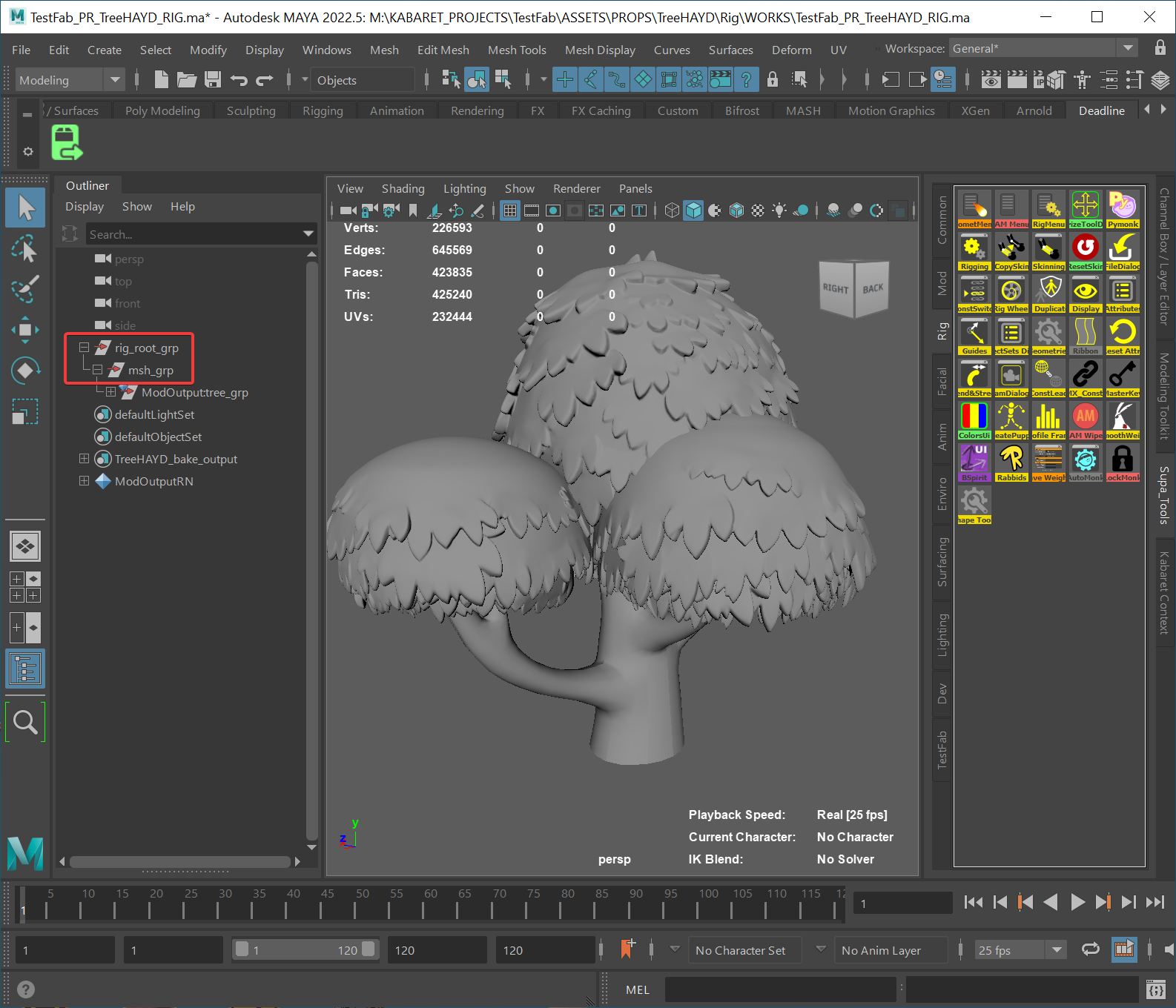Open the AM Wipe tool
This screenshot has width=1176, height=1008.
point(1085,420)
